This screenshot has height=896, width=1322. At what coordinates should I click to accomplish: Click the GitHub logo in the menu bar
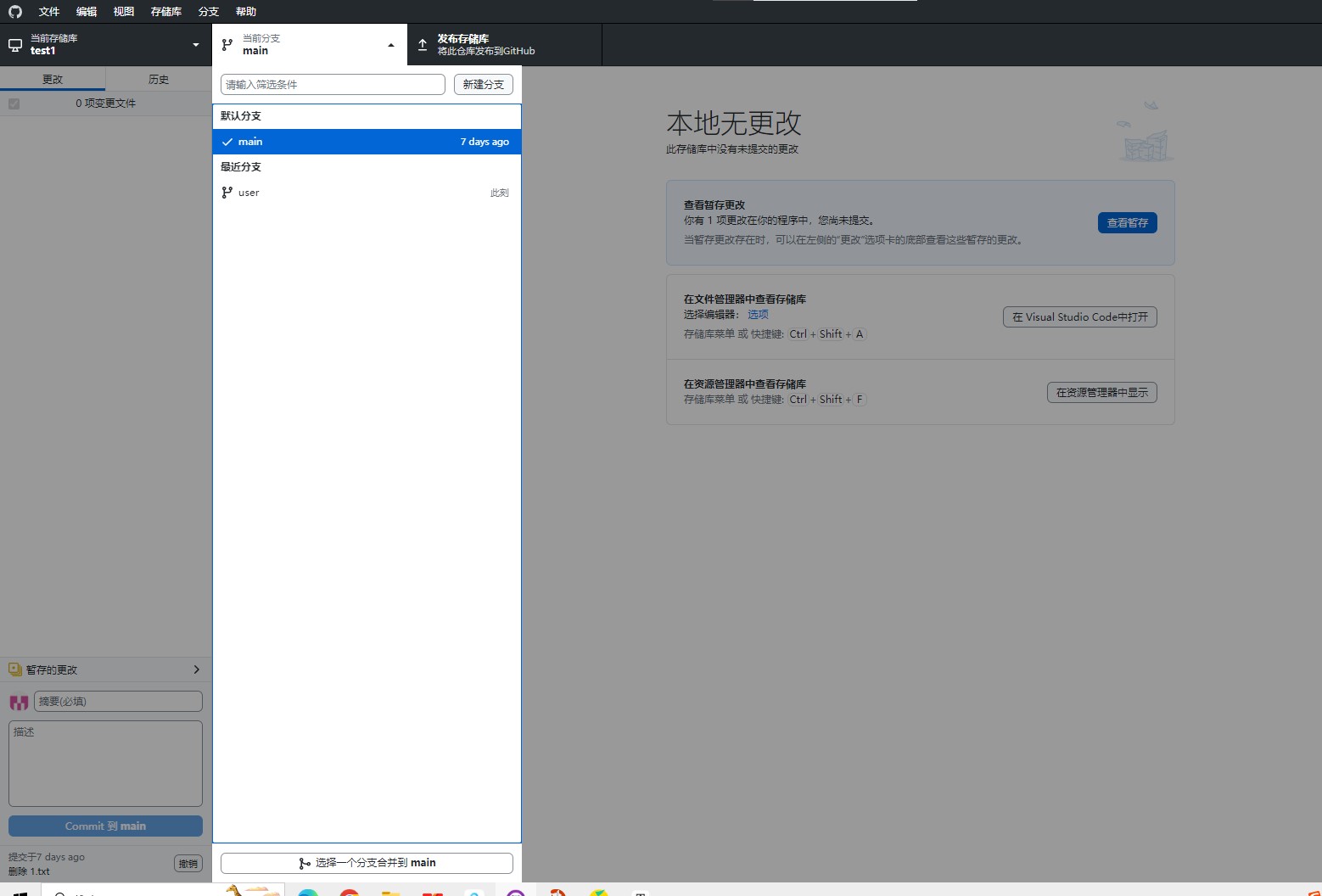(x=15, y=12)
